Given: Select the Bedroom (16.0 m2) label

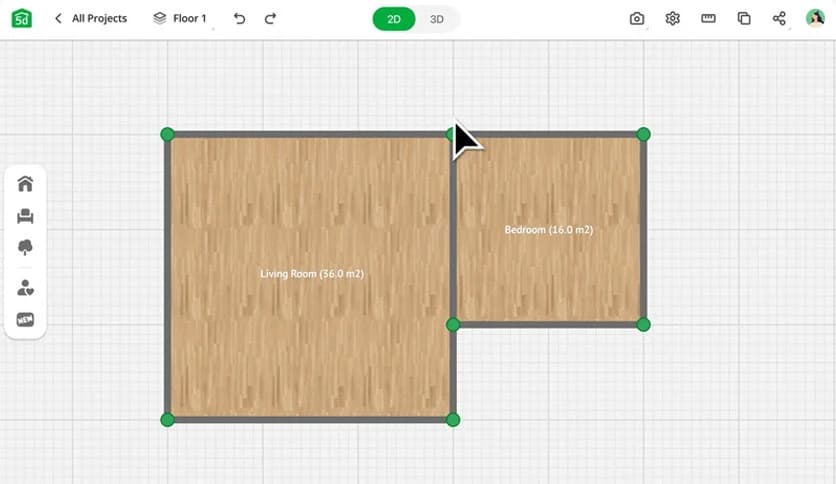Looking at the screenshot, I should [549, 230].
